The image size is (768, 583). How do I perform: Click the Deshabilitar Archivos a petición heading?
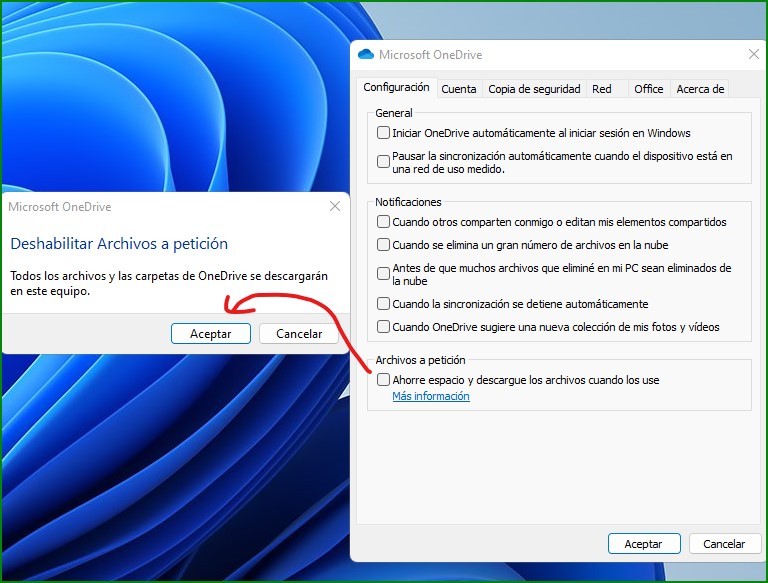119,243
